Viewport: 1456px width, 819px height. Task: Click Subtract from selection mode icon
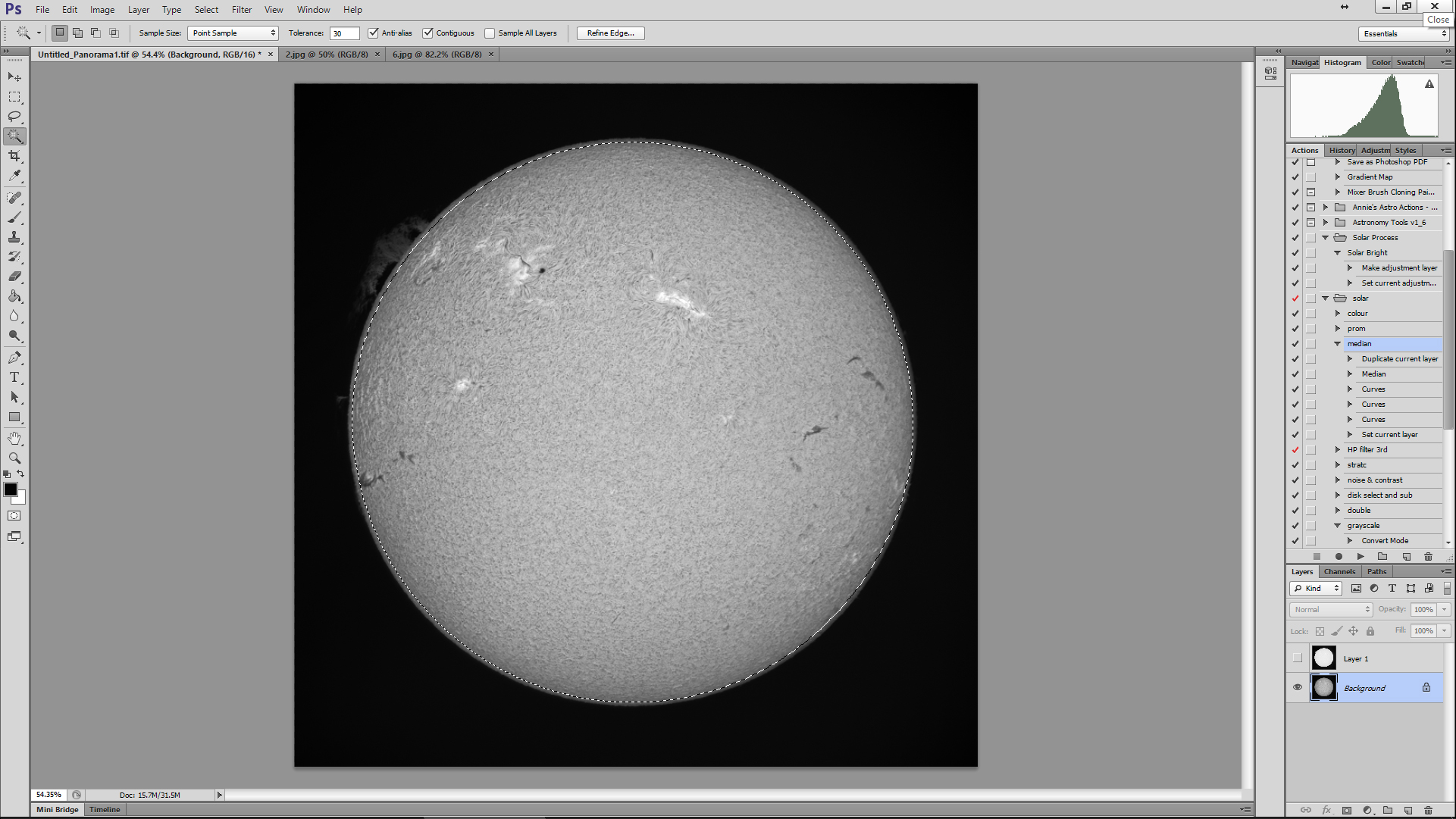pyautogui.click(x=96, y=33)
